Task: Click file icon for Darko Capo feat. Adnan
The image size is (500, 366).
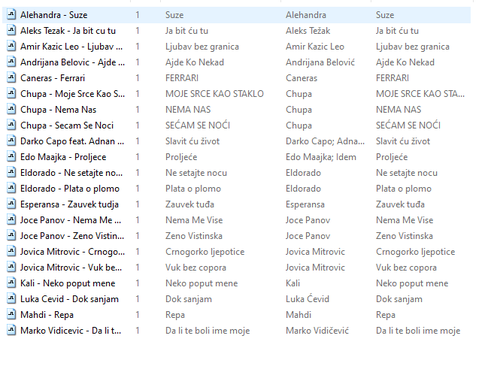Action: click(x=11, y=141)
